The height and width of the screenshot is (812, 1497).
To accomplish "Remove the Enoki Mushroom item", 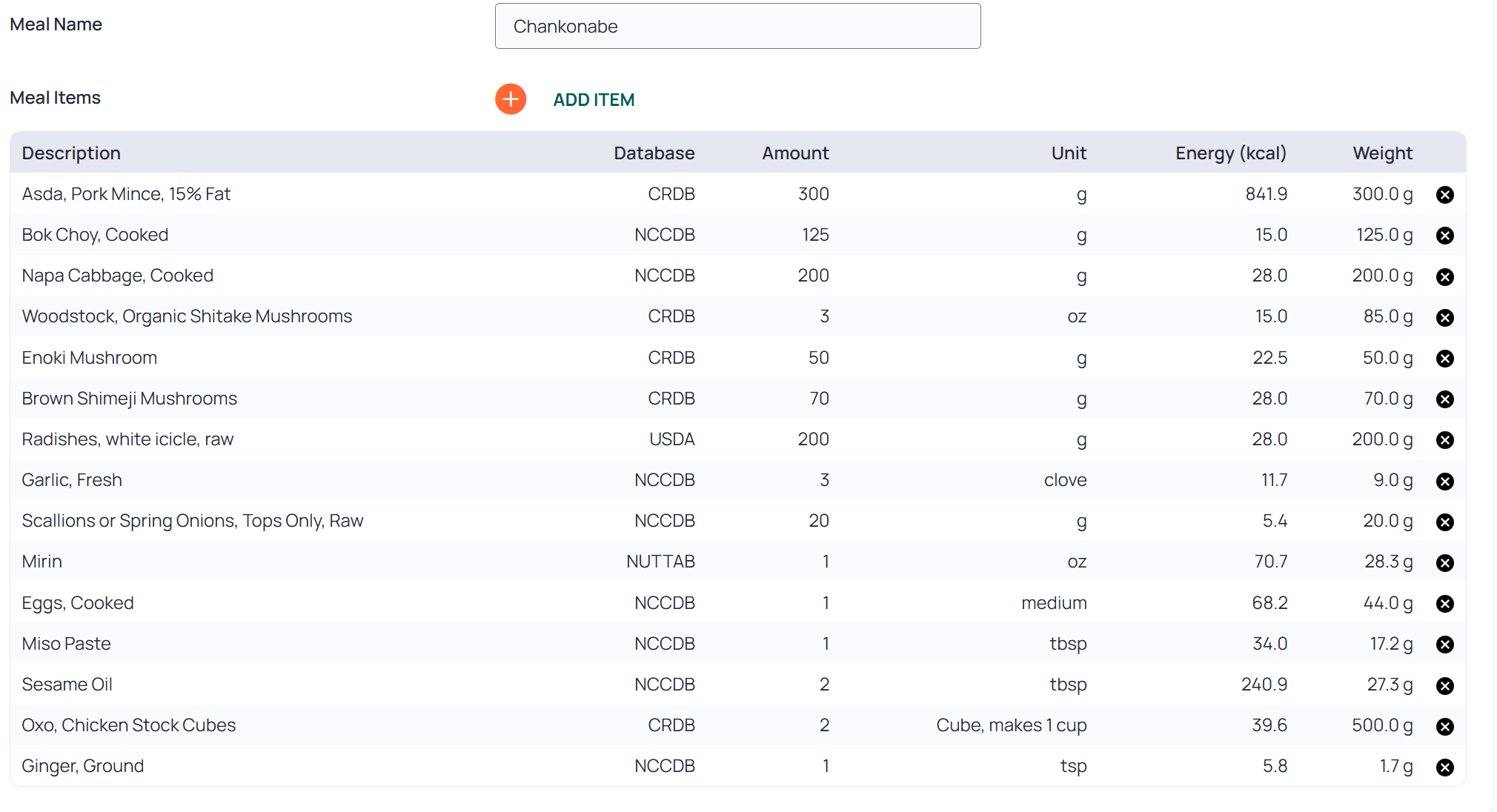I will point(1444,359).
